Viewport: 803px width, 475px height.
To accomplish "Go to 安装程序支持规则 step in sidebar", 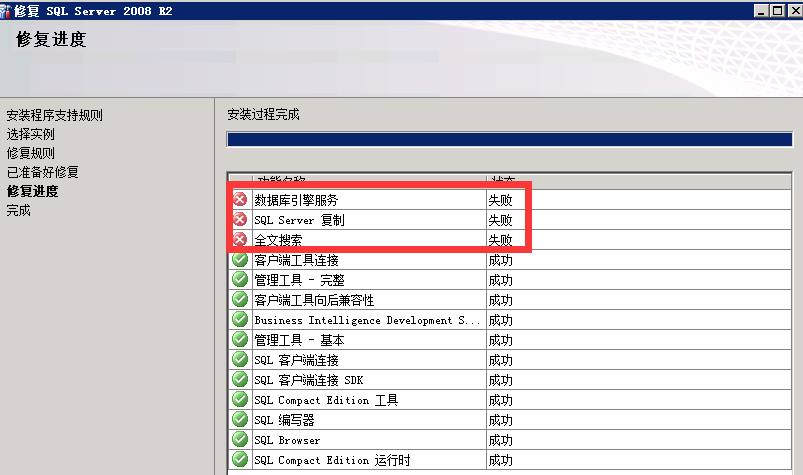I will click(x=54, y=115).
